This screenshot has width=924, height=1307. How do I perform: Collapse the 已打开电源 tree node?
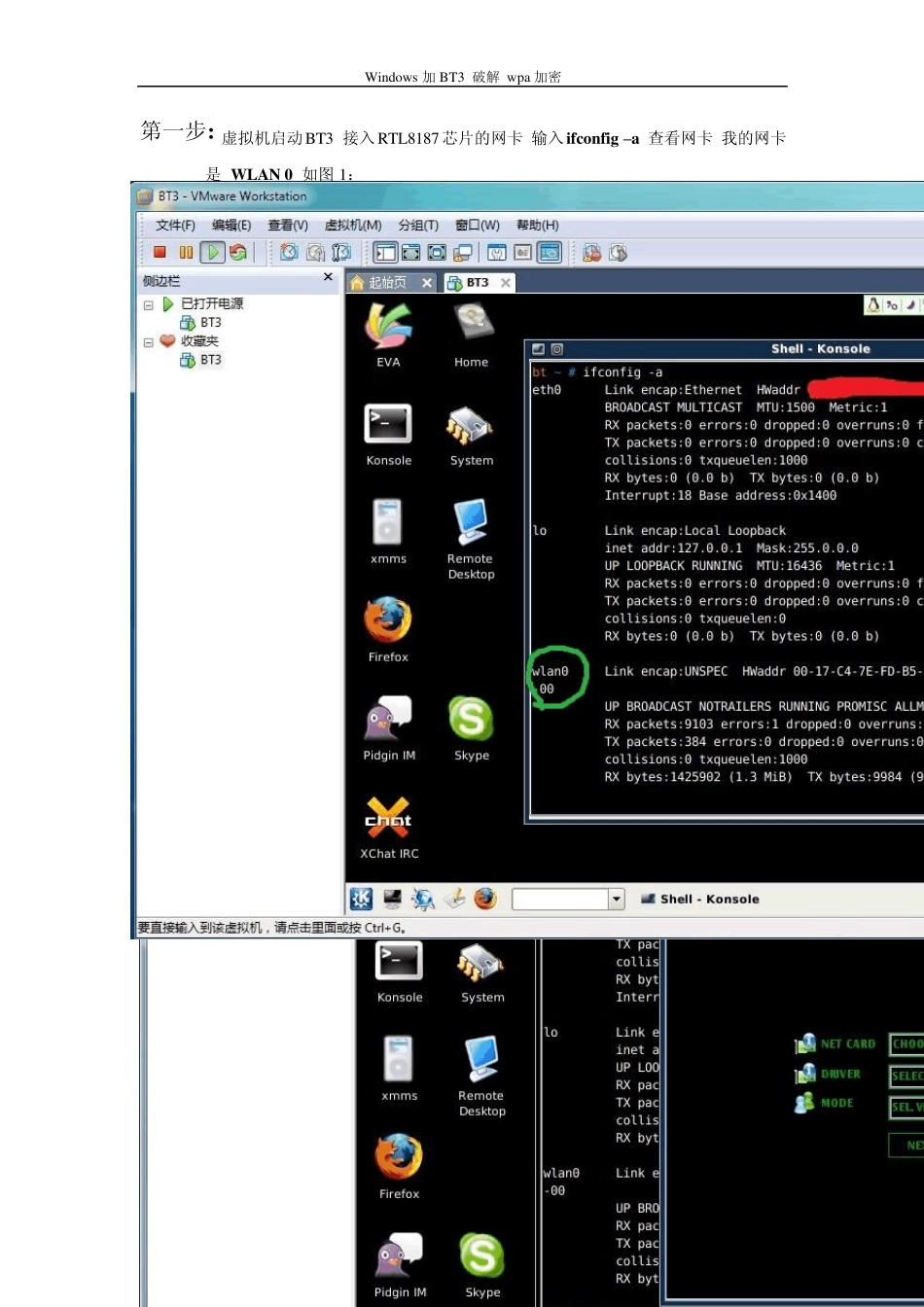click(x=149, y=304)
